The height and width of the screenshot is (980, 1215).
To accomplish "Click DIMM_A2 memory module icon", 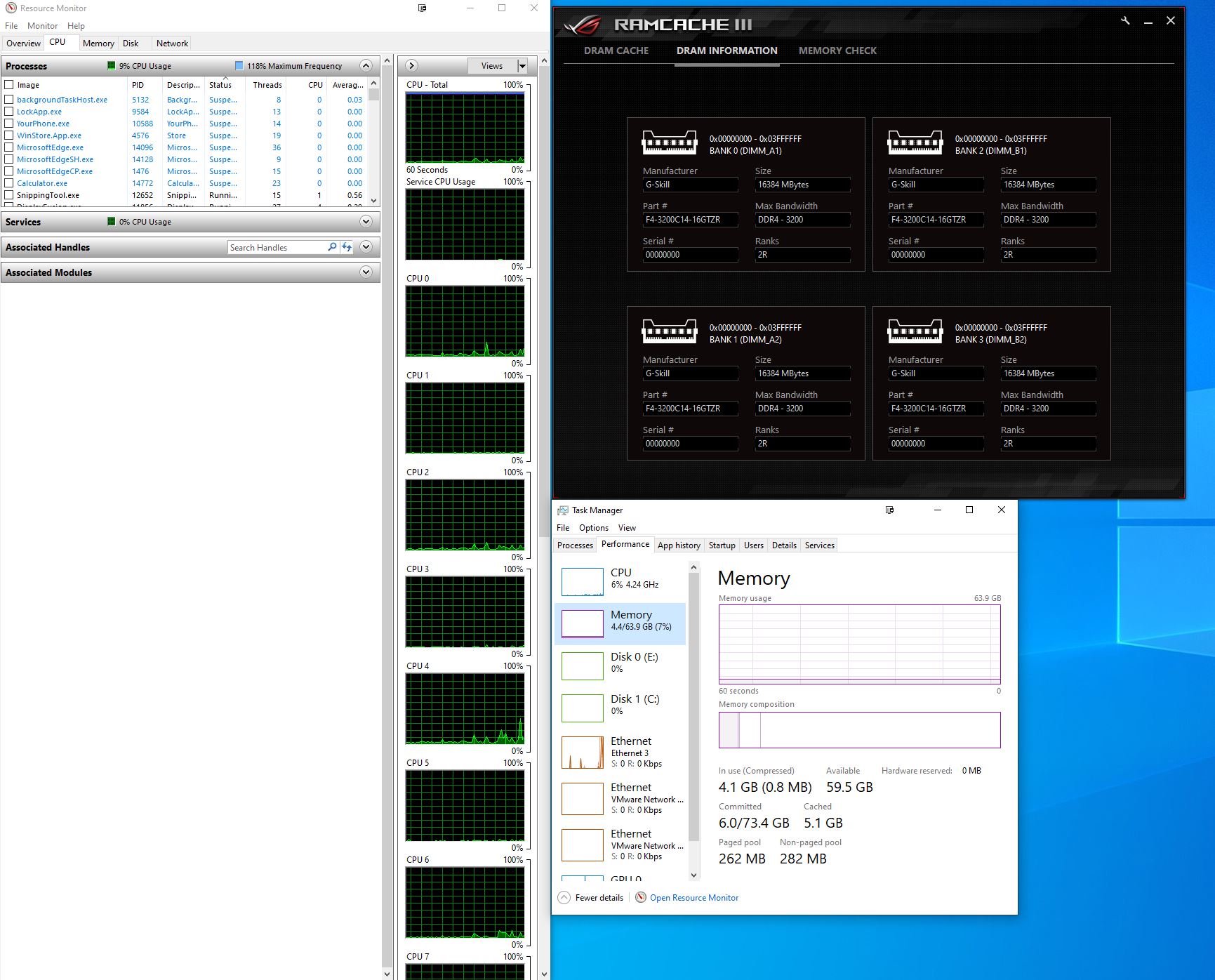I will pyautogui.click(x=670, y=331).
